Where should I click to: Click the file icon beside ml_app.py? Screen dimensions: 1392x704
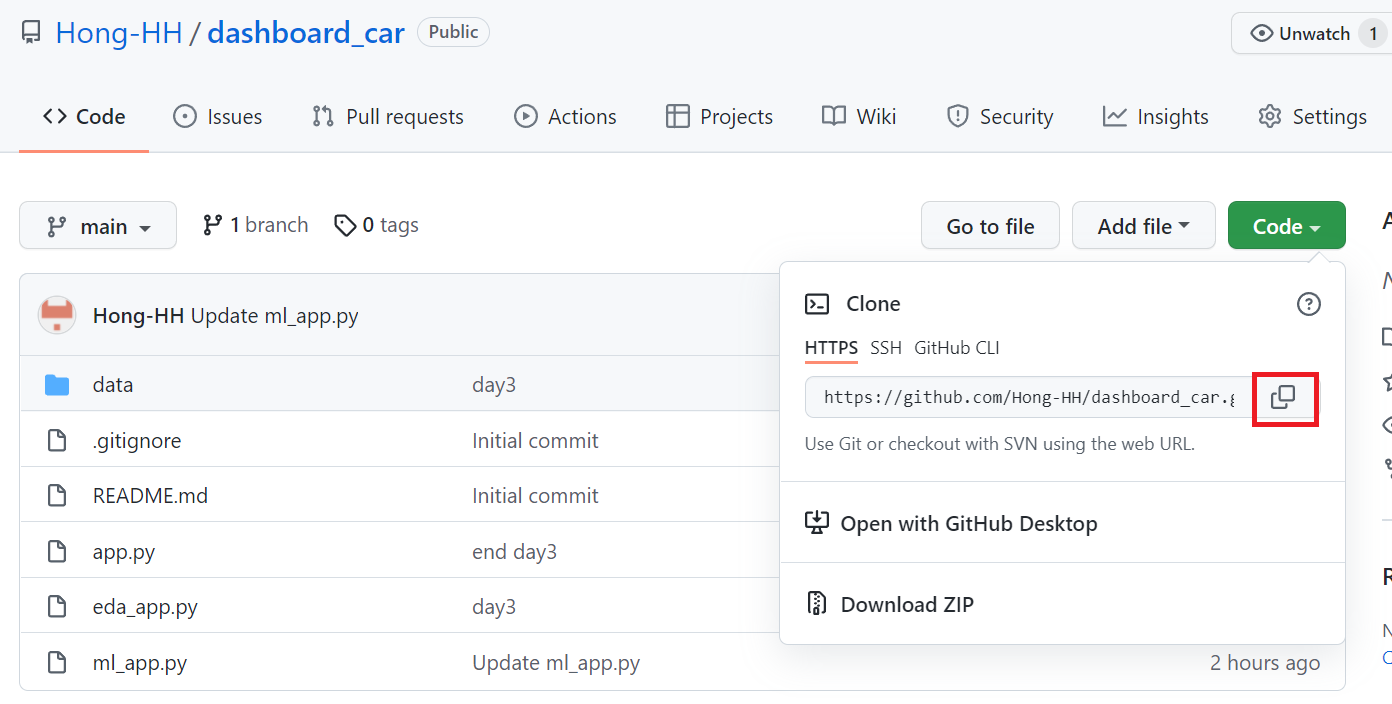coord(57,662)
